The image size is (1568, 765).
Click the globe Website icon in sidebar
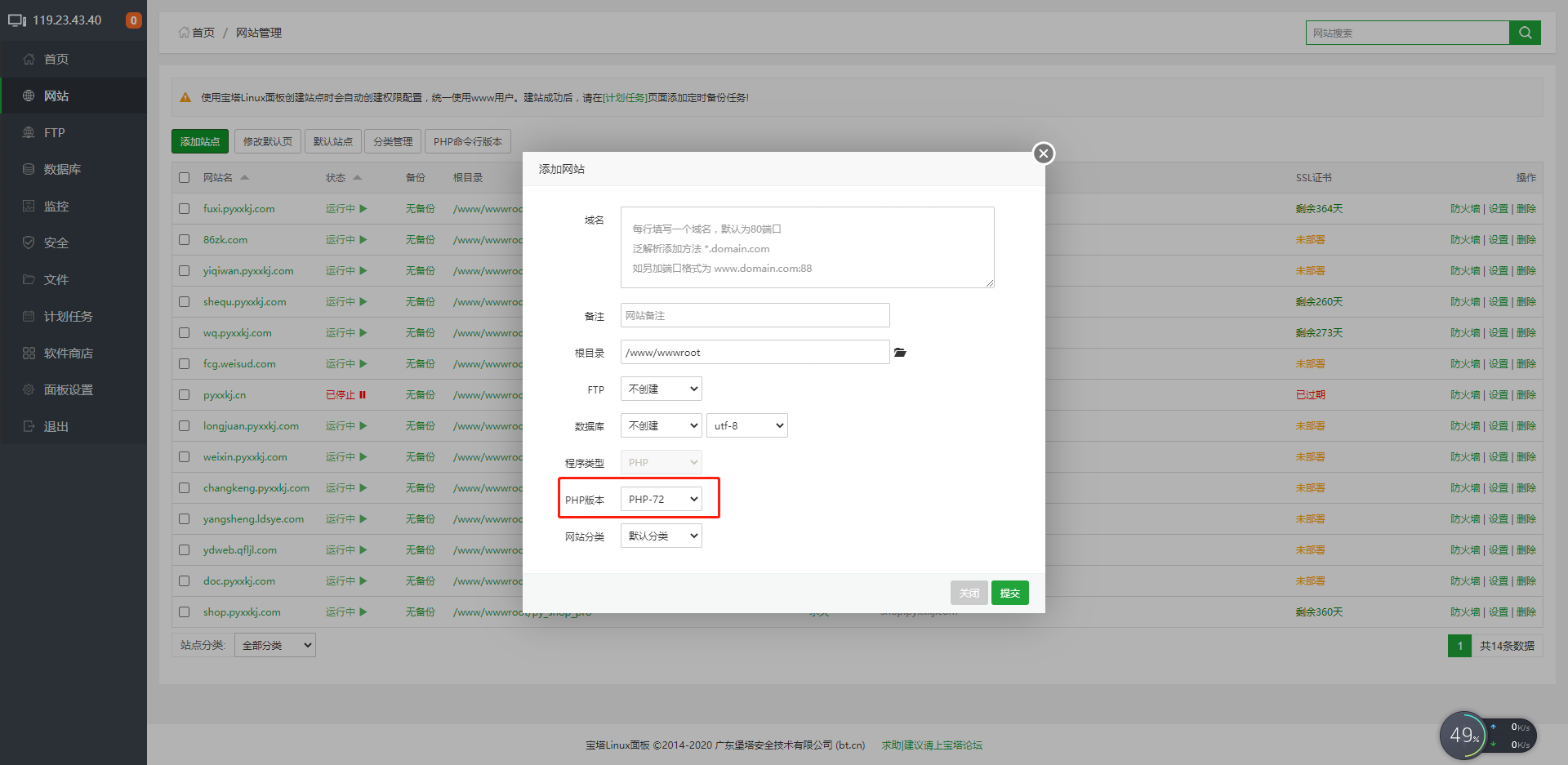point(29,96)
